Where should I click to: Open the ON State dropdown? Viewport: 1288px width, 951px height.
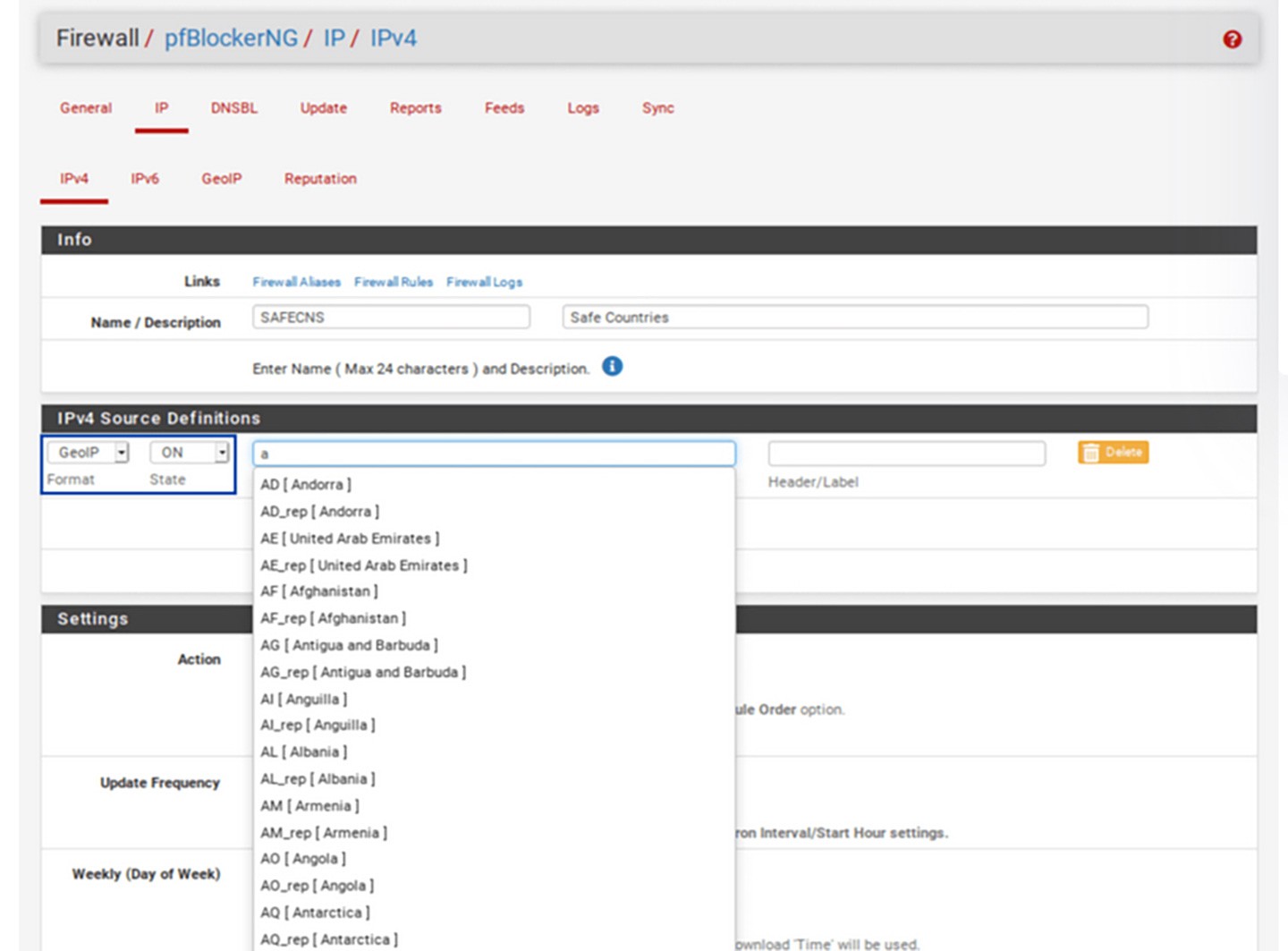(189, 453)
